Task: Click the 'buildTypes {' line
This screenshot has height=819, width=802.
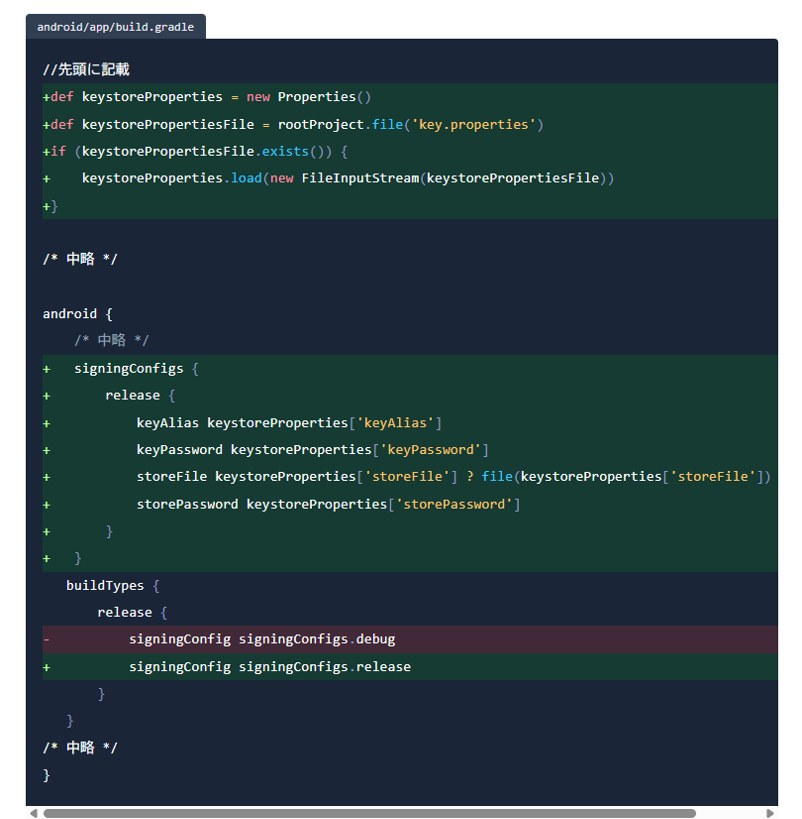Action: click(x=112, y=586)
